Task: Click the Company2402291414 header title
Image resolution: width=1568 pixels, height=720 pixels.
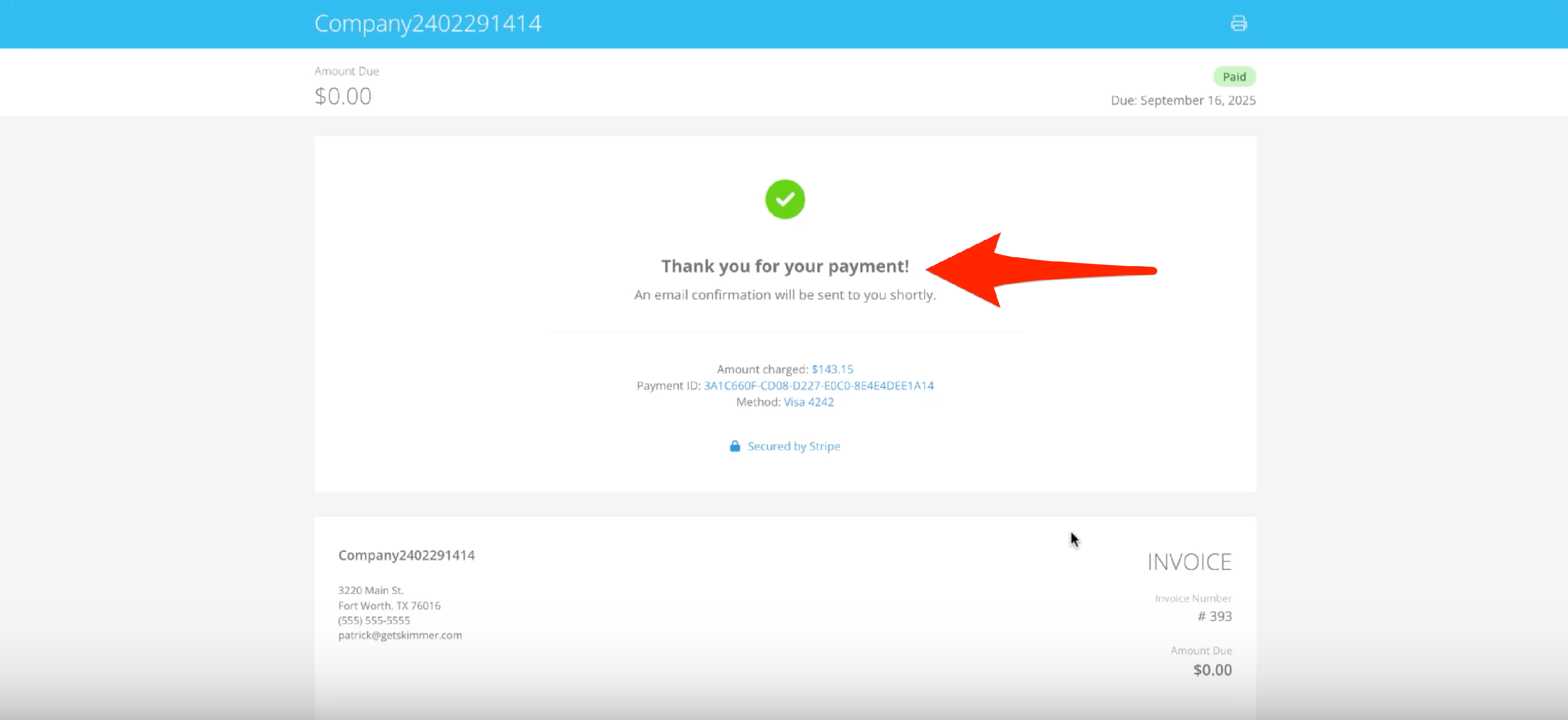Action: (x=428, y=24)
